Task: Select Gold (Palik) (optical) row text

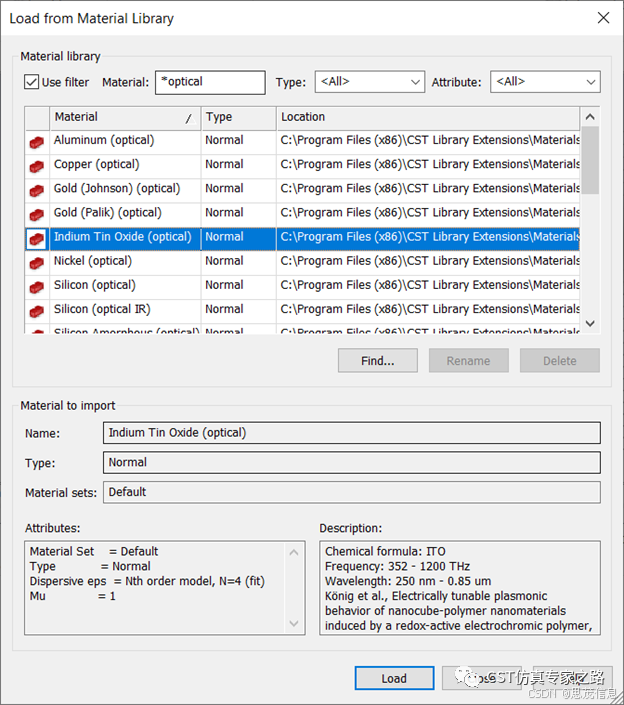Action: (107, 213)
